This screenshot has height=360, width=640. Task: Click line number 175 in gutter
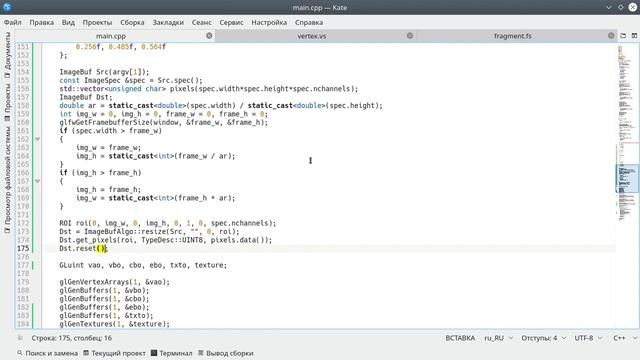tap(23, 248)
